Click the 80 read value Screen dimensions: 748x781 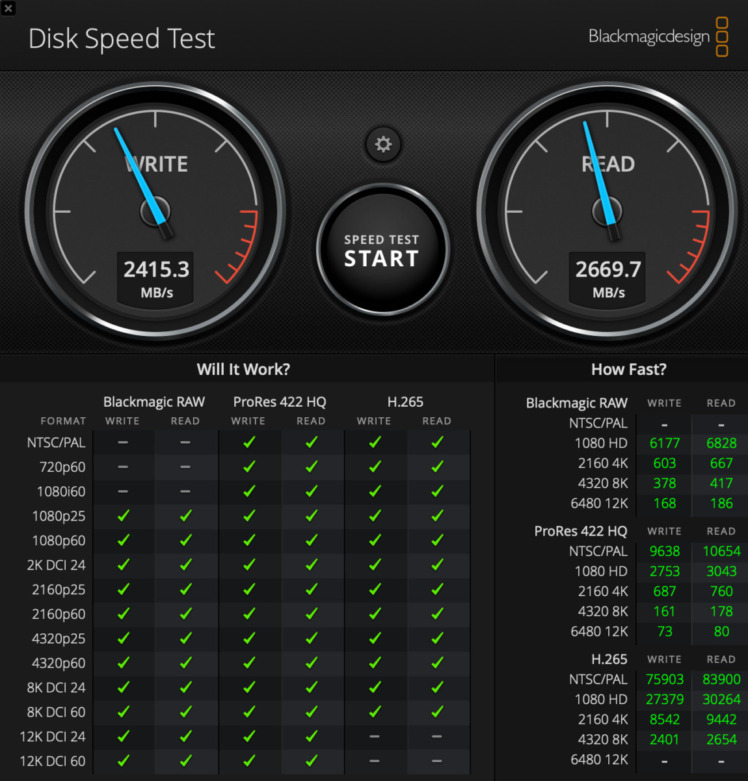721,631
